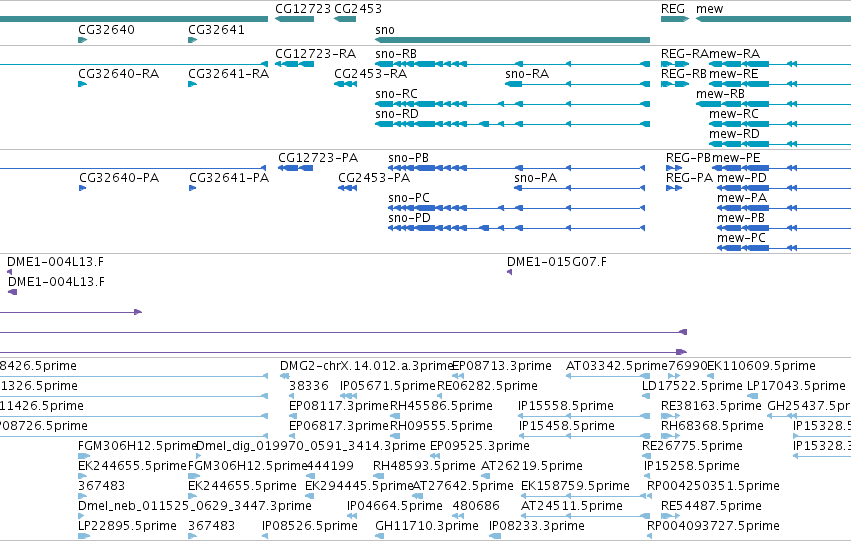This screenshot has width=851, height=541.
Task: Select EST LD17522.5prime
Action: pos(692,386)
